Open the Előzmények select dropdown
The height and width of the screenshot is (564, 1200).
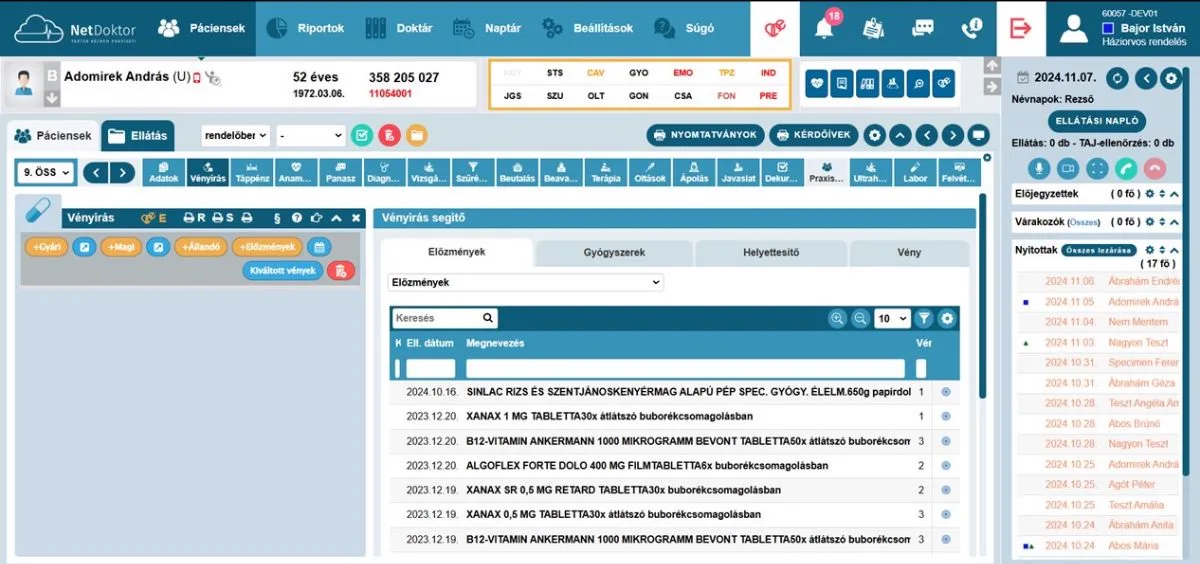526,283
